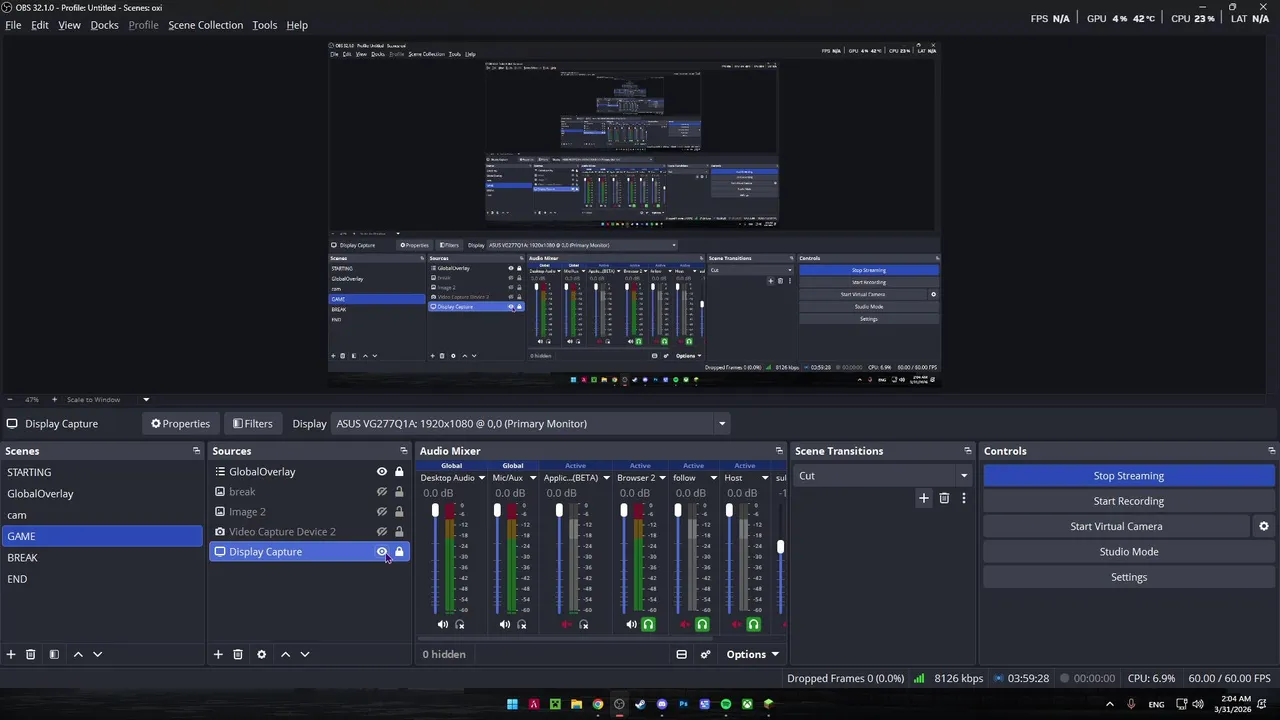Pop out the Scenes dock
This screenshot has width=1280, height=720.
pos(196,451)
